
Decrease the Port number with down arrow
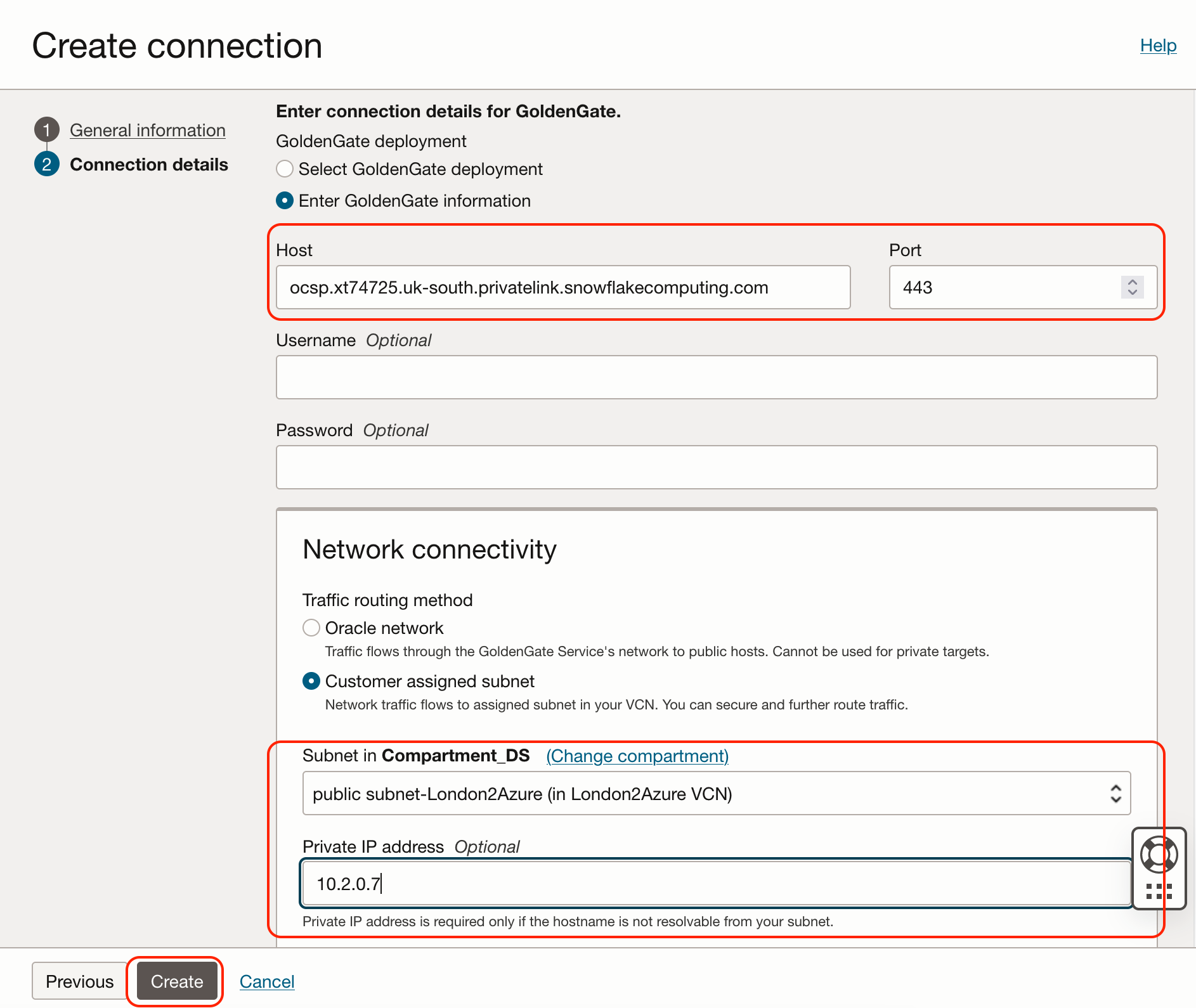[x=1133, y=292]
